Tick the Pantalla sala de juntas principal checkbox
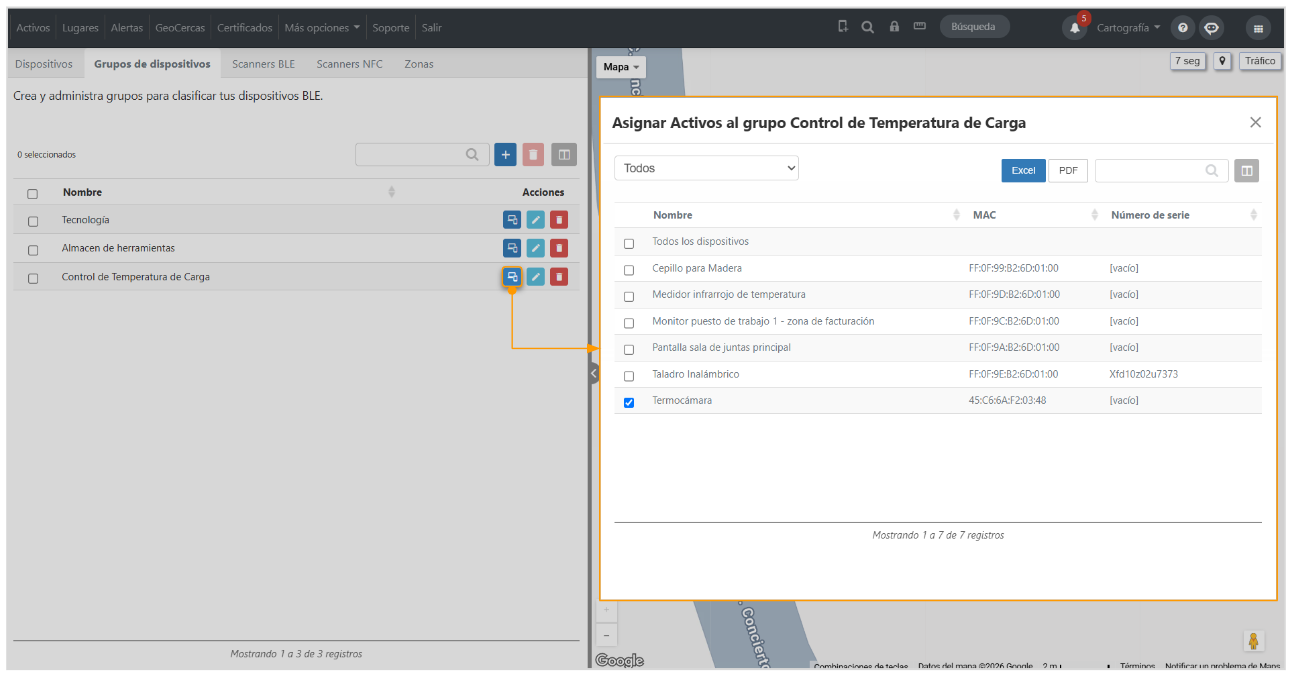This screenshot has height=675, width=1292. tap(629, 349)
